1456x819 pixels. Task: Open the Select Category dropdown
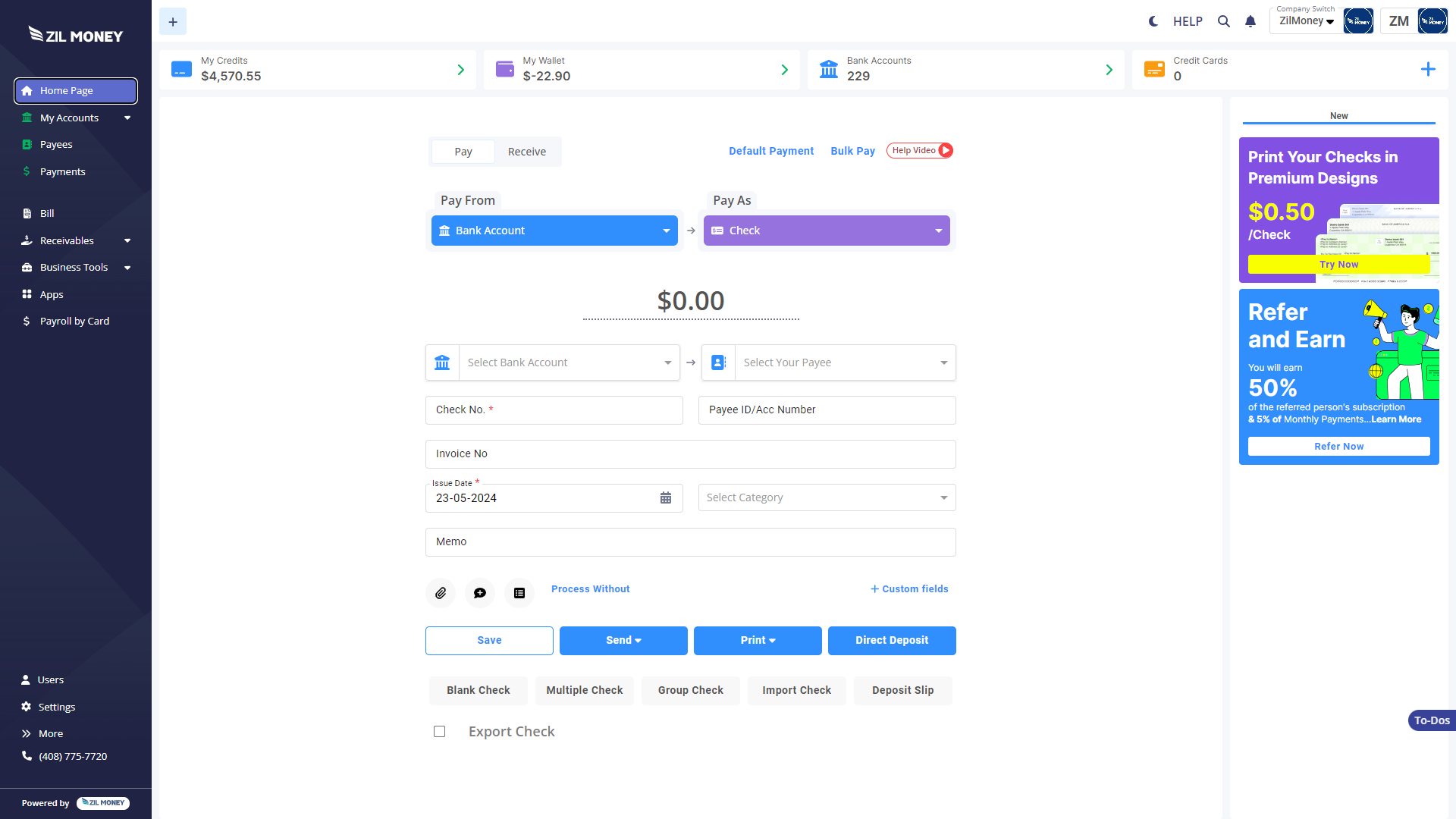click(827, 497)
